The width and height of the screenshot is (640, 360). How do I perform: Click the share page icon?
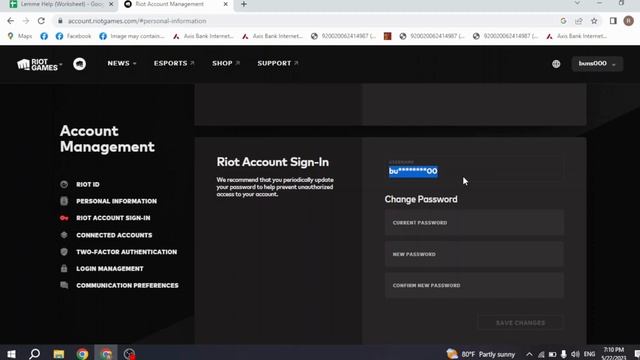click(579, 21)
